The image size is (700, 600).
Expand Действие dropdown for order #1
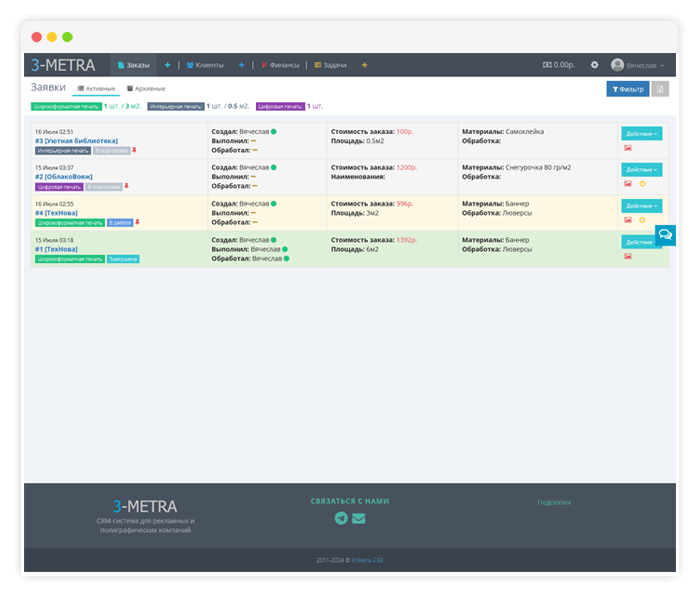point(639,242)
